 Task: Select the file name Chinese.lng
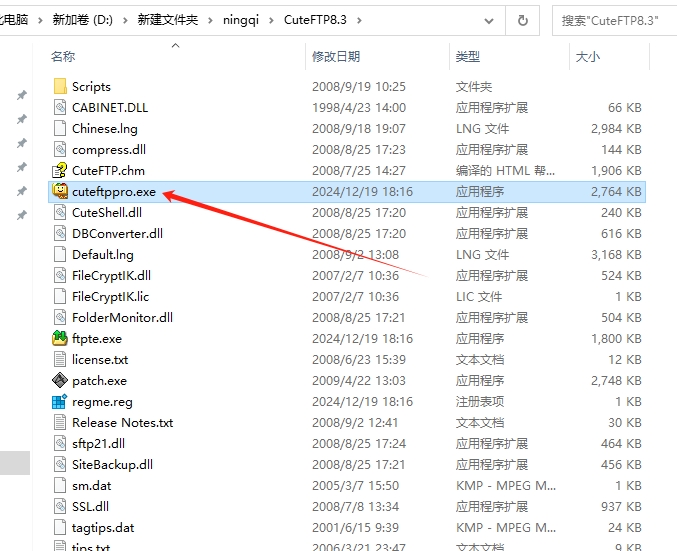(x=105, y=129)
